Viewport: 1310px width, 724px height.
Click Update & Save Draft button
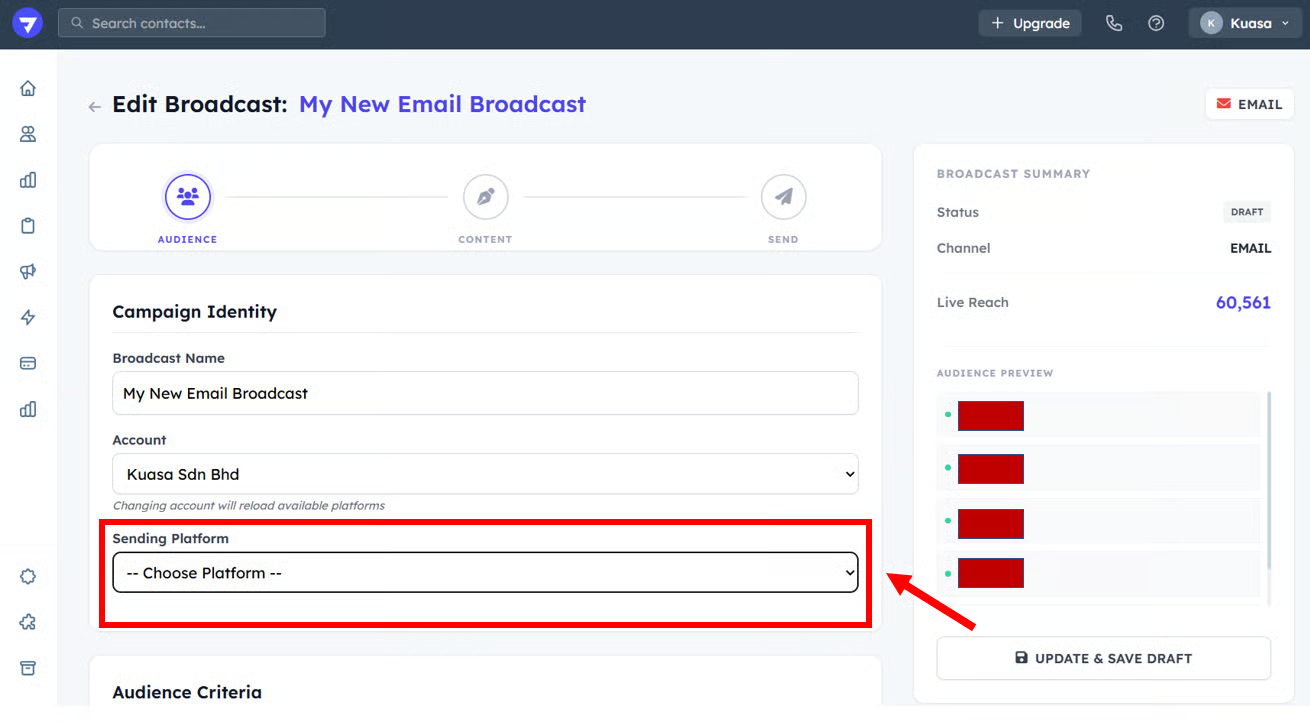click(x=1103, y=658)
